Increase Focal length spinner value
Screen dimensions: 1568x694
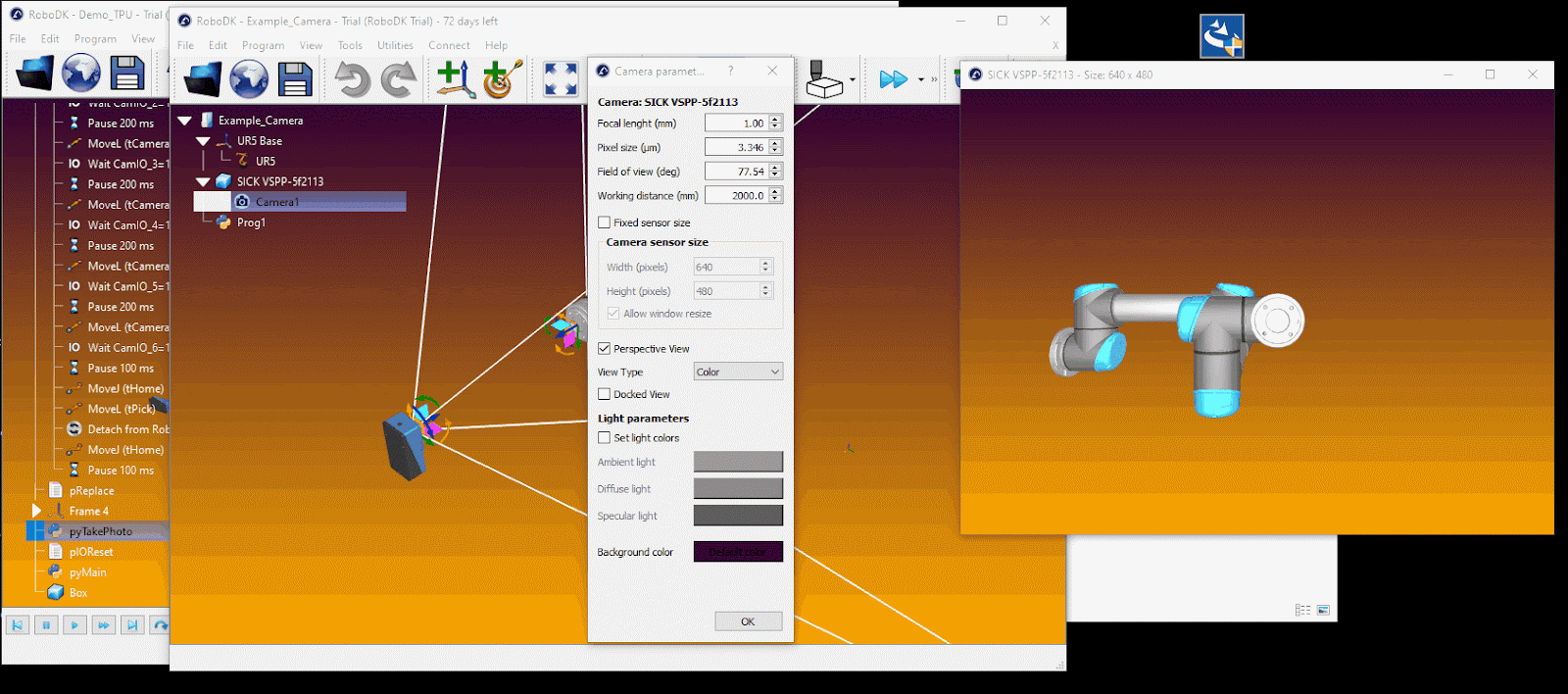775,119
